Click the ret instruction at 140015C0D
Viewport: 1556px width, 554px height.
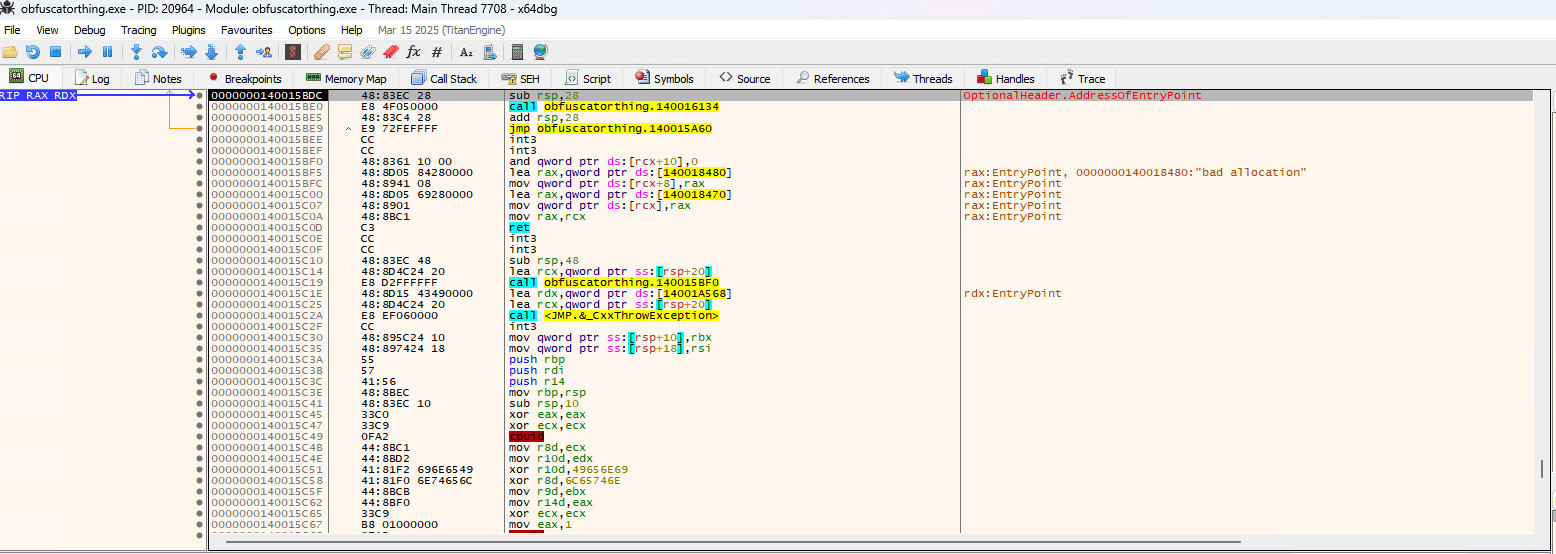(x=519, y=227)
